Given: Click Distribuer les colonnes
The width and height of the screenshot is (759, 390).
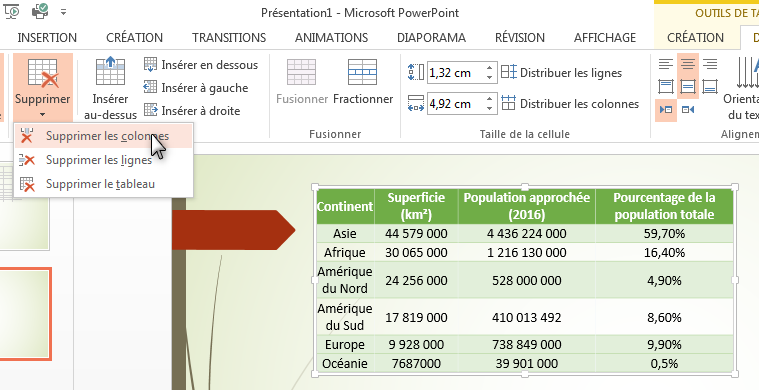Looking at the screenshot, I should coord(570,104).
